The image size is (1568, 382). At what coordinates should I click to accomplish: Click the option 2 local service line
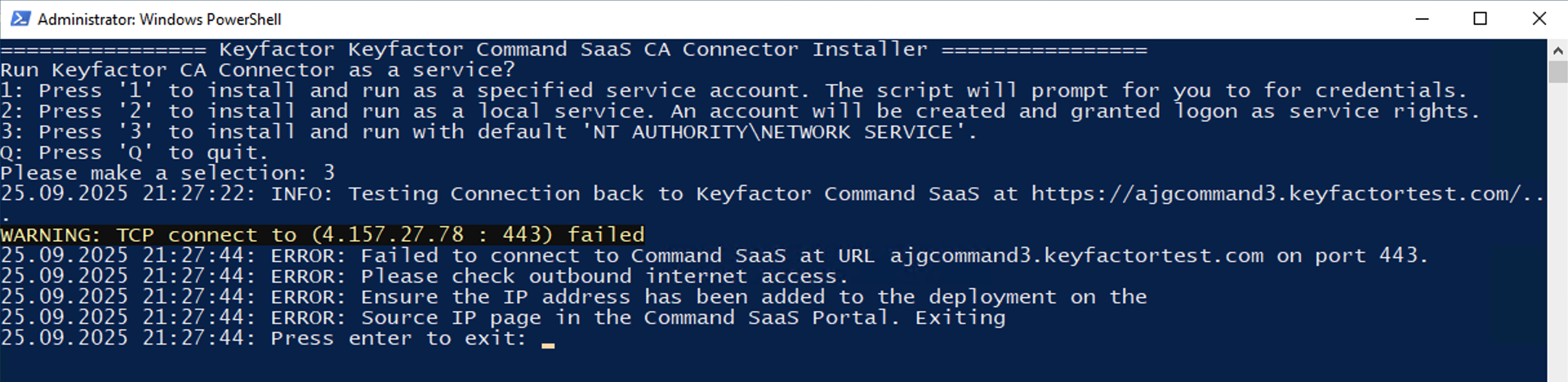(x=740, y=112)
